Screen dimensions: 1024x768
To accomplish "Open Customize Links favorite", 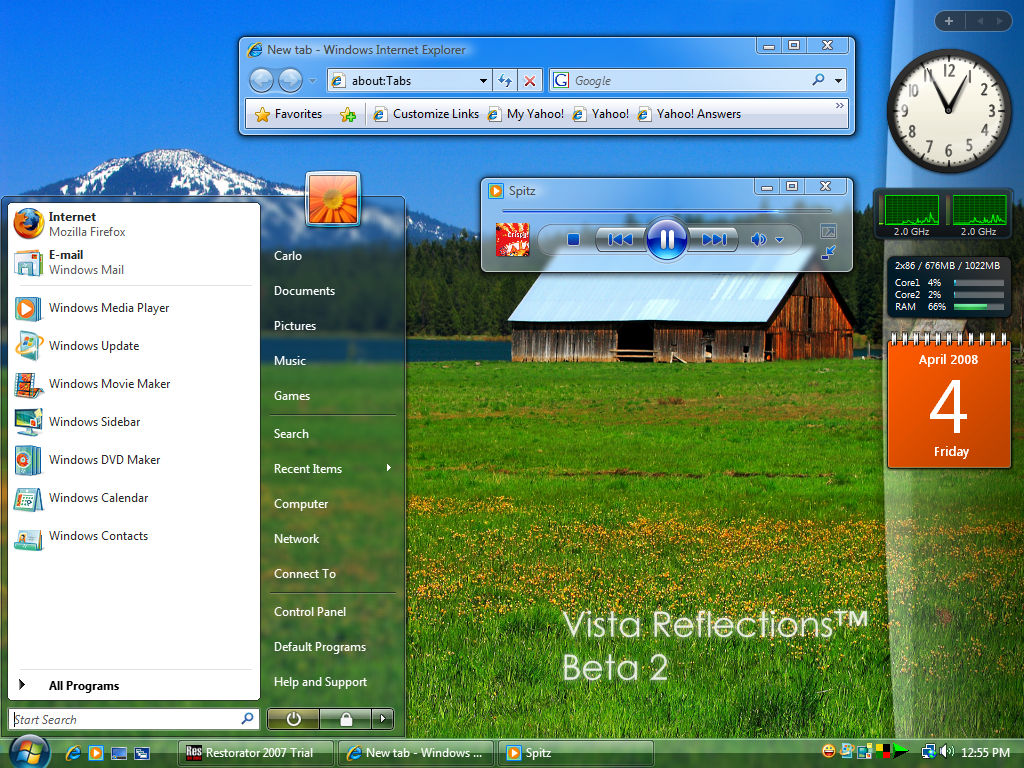I will click(426, 114).
